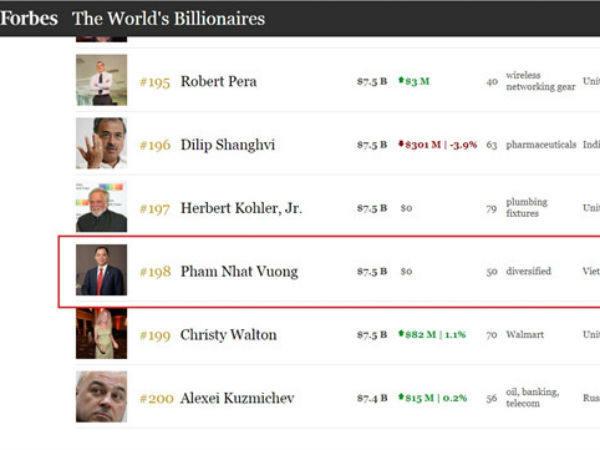Open Pham Nhat Vuong's profile photo
Viewport: 600px width, 450px height.
pos(101,270)
